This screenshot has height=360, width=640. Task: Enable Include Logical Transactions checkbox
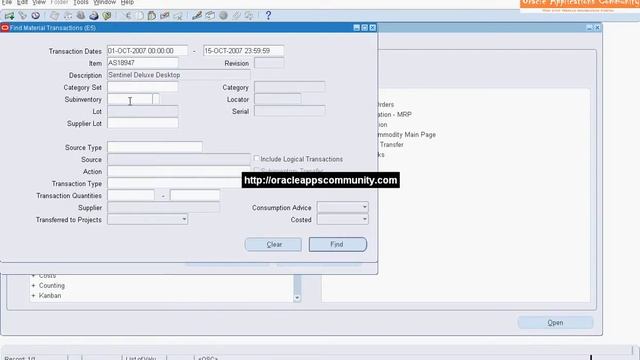(x=257, y=158)
